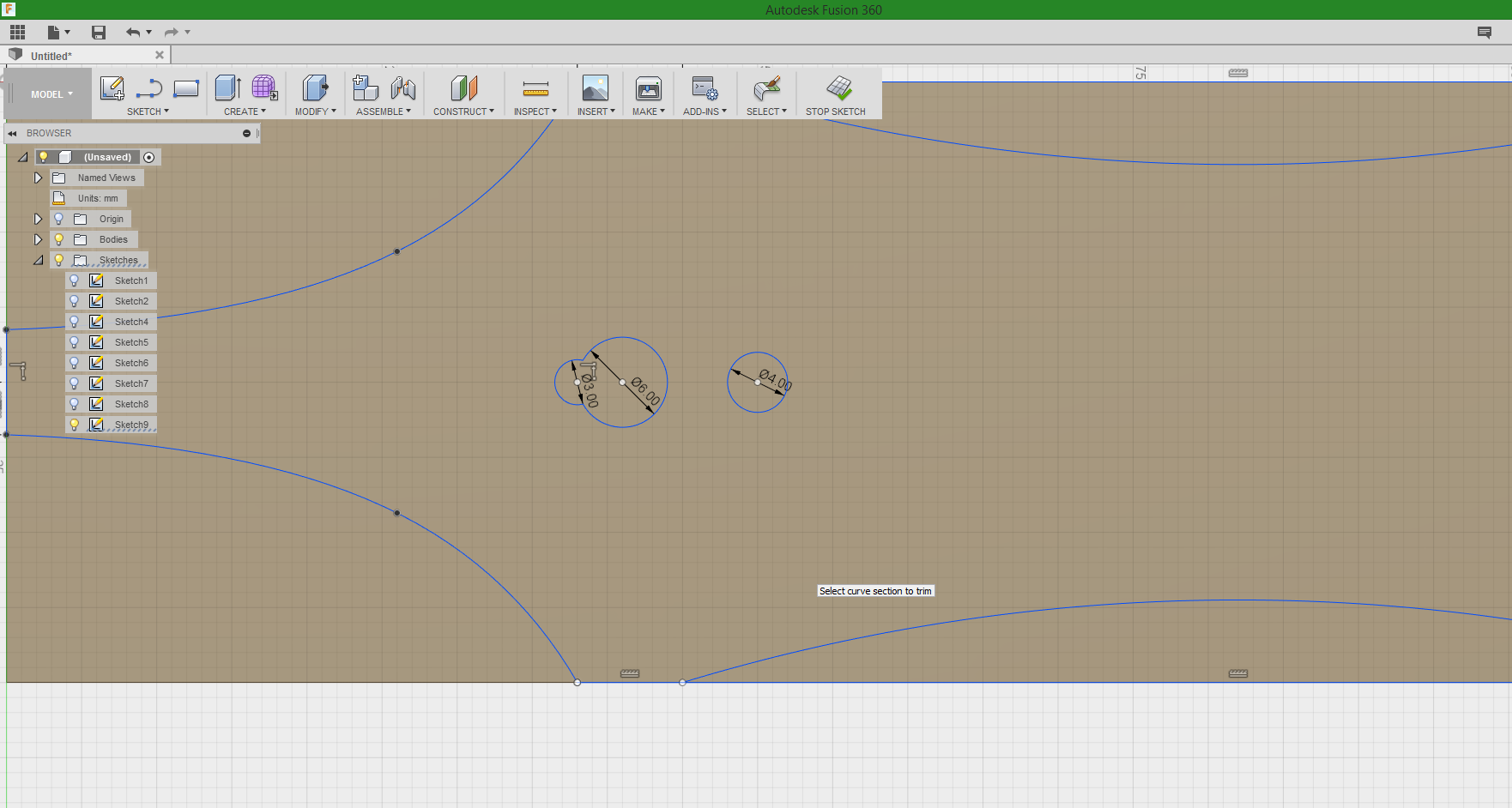Open the undo history dropdown arrow

(x=149, y=33)
